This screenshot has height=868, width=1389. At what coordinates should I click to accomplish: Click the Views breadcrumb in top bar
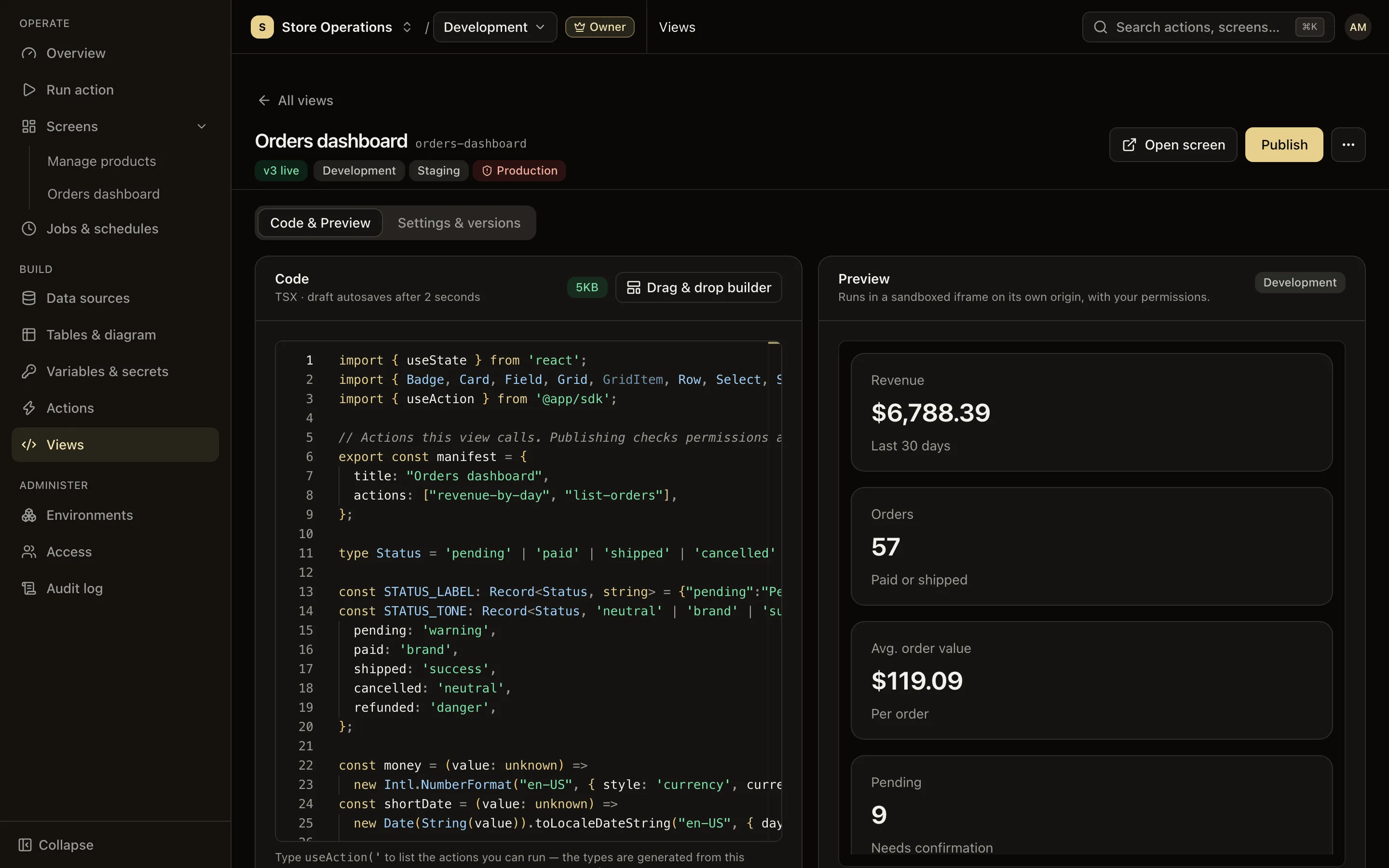[x=677, y=27]
